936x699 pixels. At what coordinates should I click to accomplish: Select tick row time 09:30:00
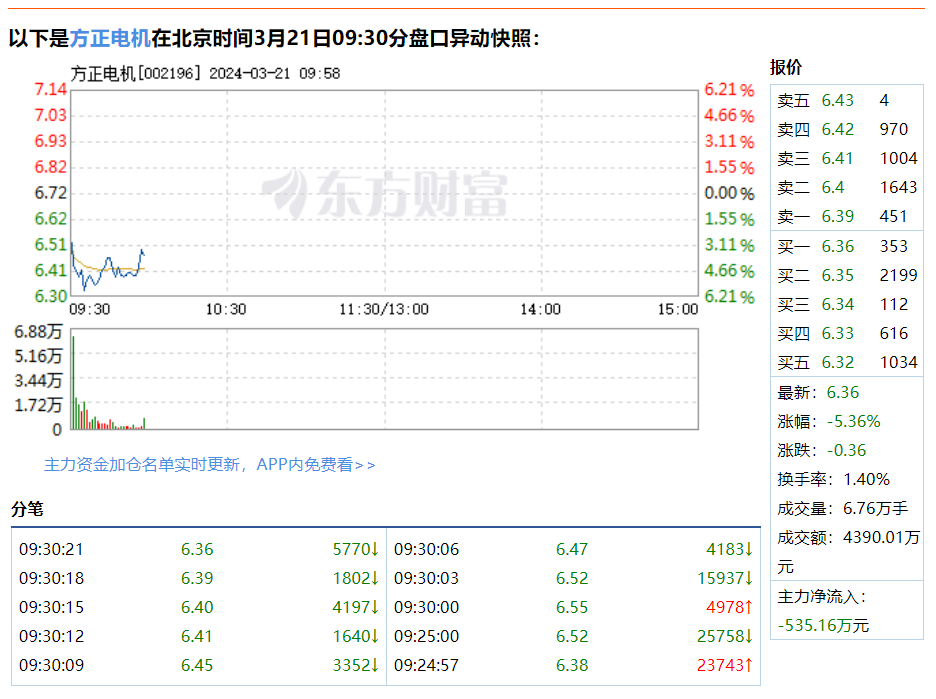click(x=426, y=607)
